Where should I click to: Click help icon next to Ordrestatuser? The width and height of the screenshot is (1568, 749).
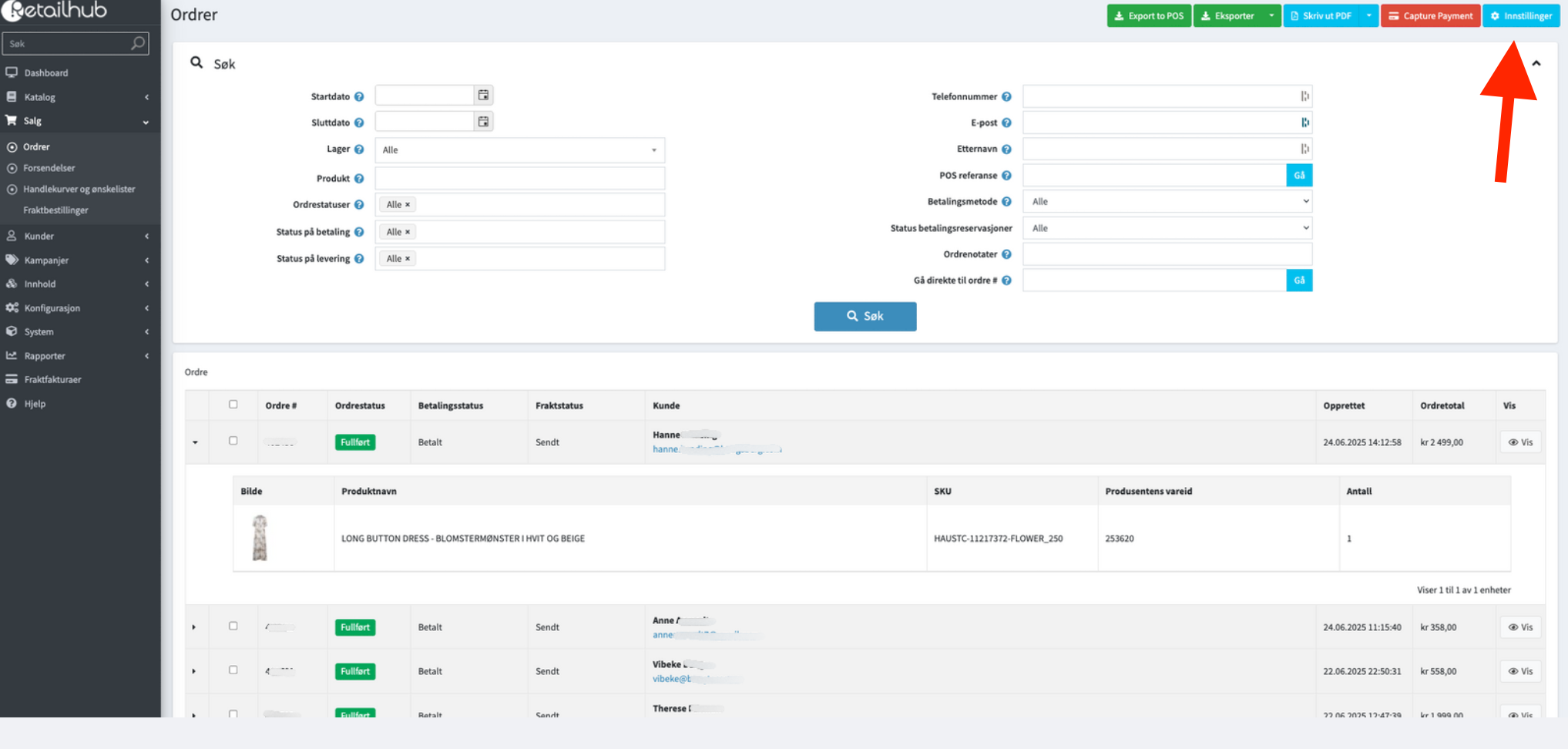(359, 205)
